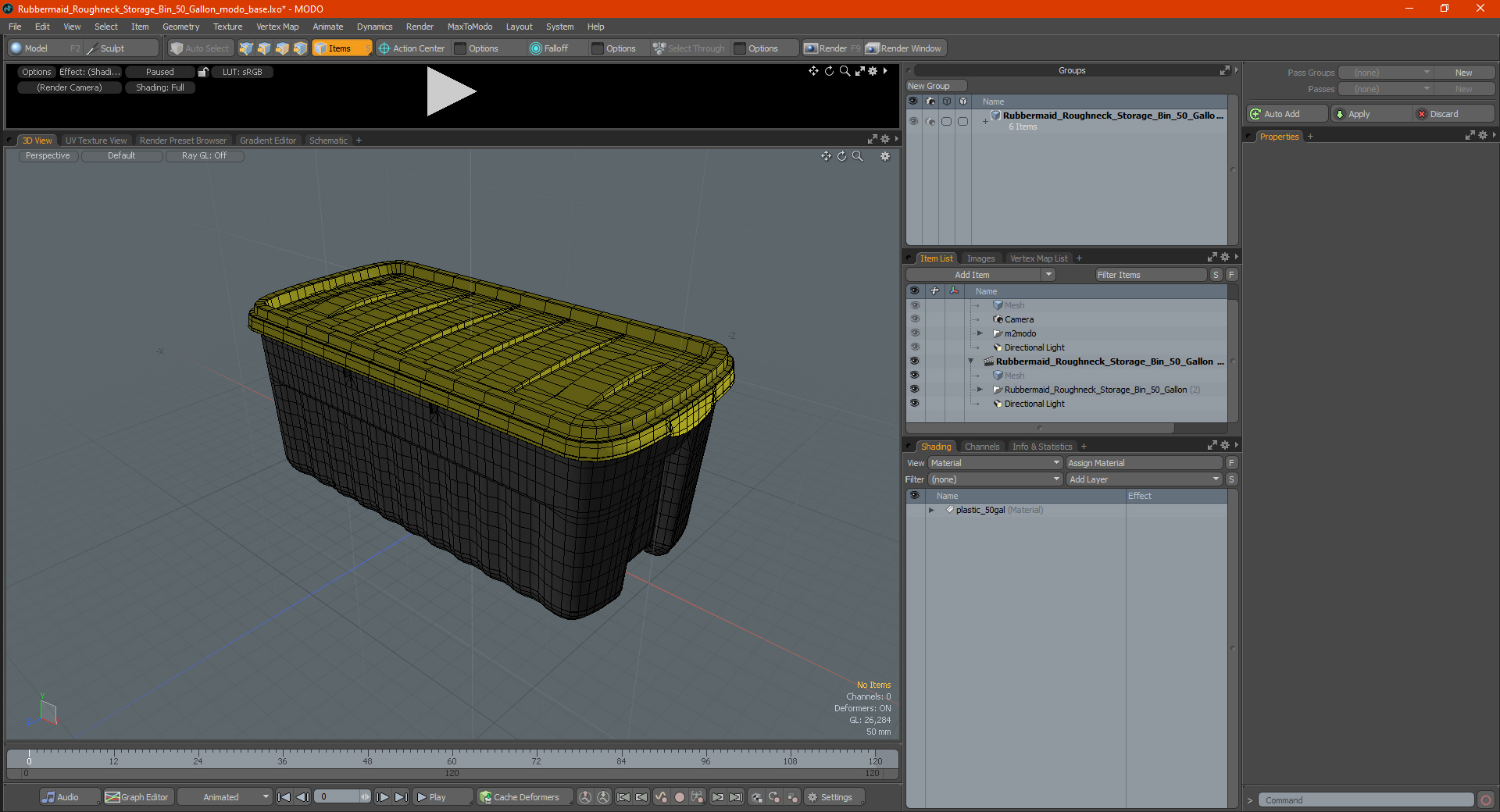Viewport: 1500px width, 812px height.
Task: Step to next frame
Action: coord(382,797)
